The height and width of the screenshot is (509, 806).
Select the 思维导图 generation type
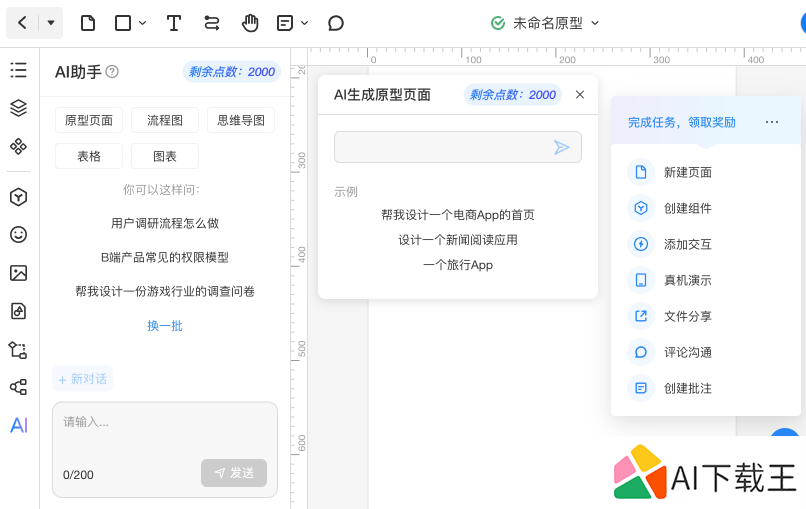[x=240, y=121]
